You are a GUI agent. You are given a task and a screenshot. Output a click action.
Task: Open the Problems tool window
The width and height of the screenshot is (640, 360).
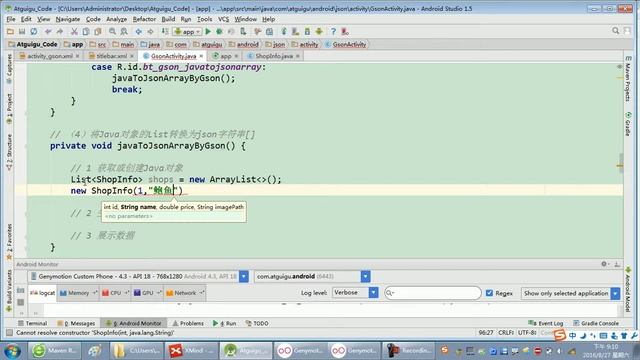point(188,323)
